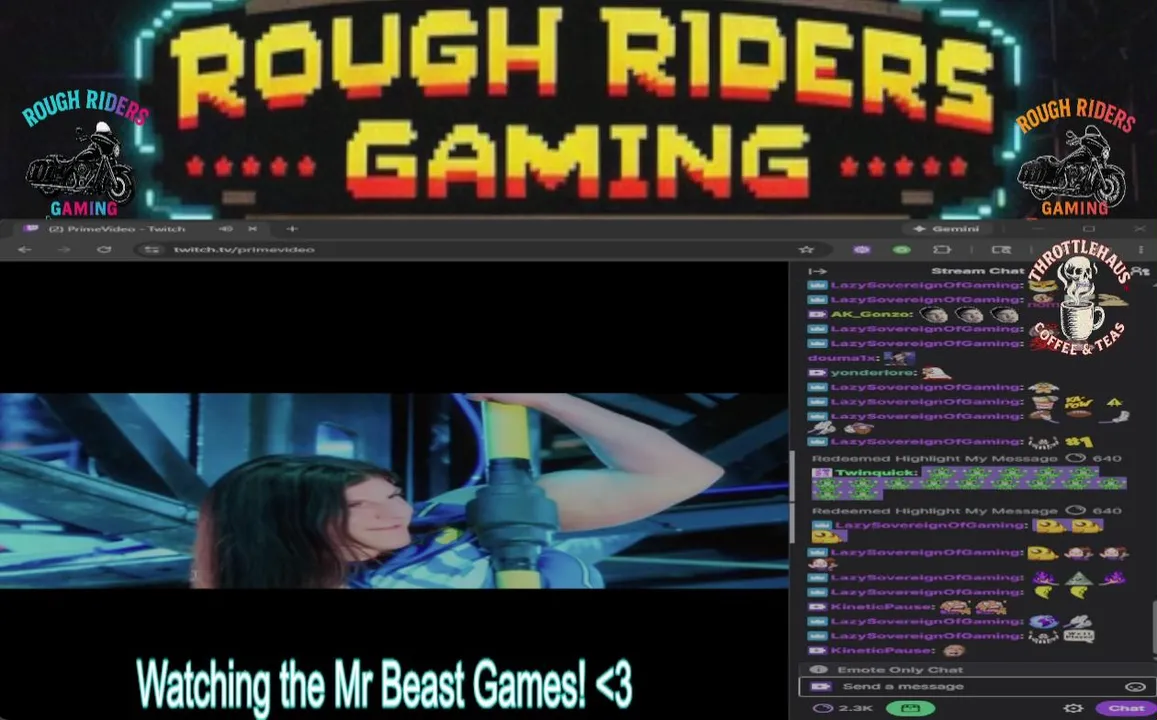
Task: Click the yonderlore username in chat
Action: coord(873,373)
